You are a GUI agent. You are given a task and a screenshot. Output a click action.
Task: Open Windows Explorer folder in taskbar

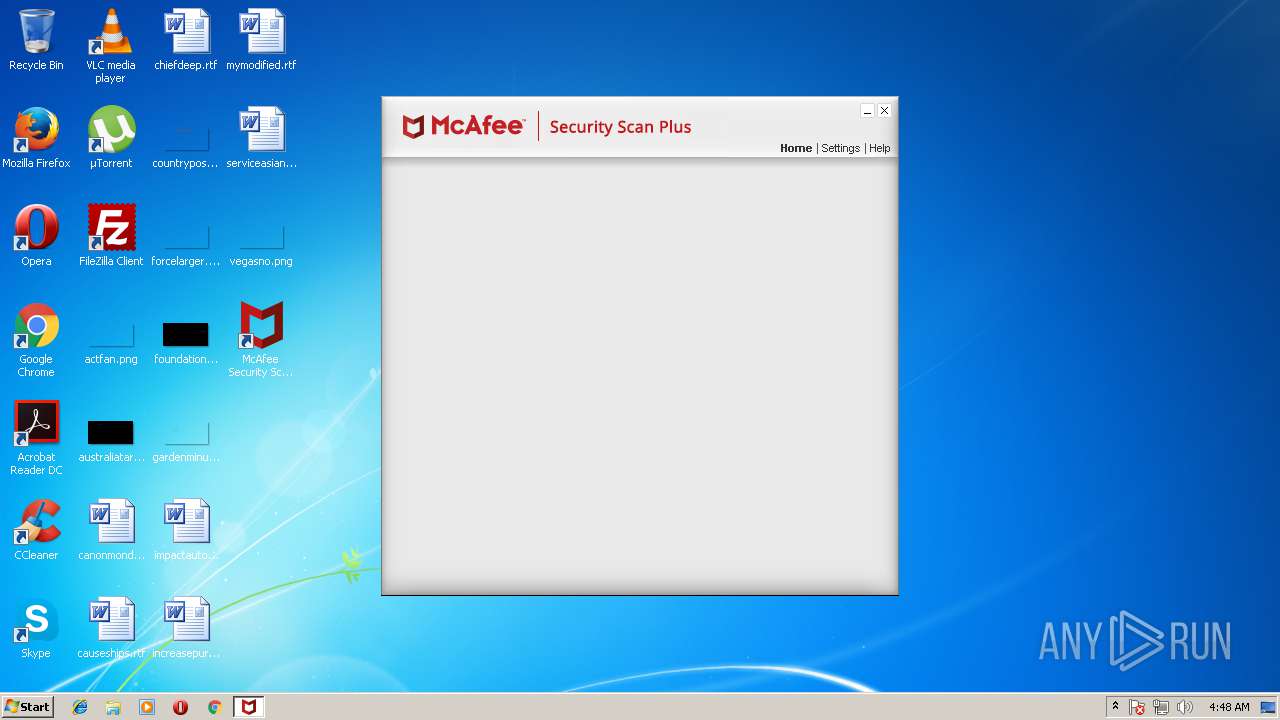113,707
